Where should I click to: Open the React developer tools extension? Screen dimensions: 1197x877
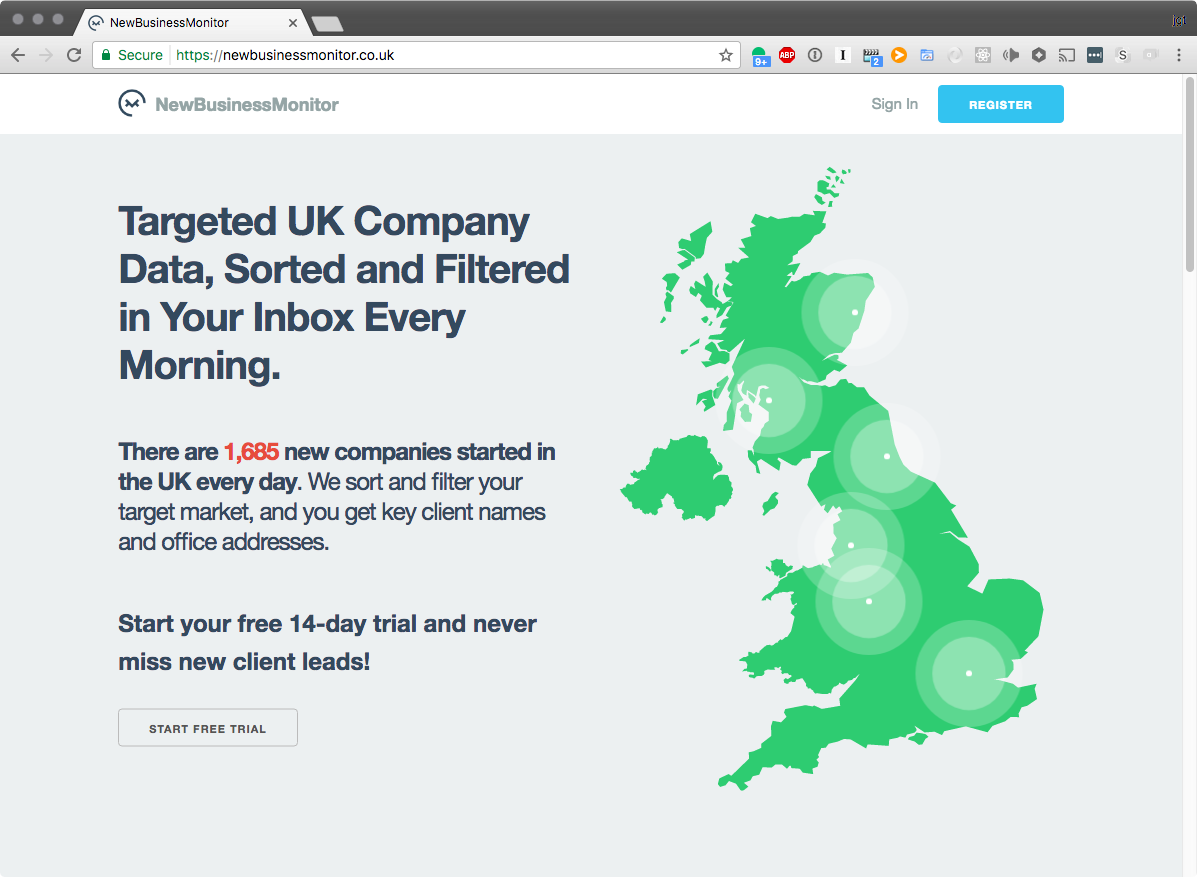point(982,55)
